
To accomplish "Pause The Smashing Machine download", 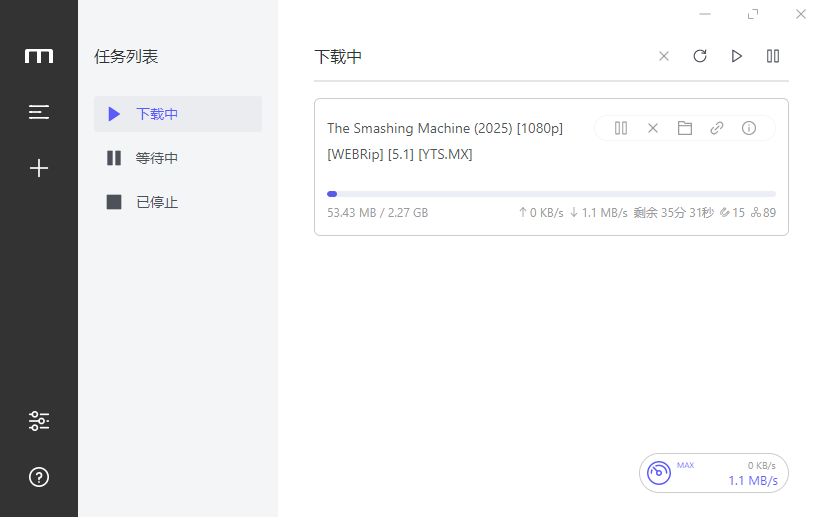I will [x=621, y=128].
